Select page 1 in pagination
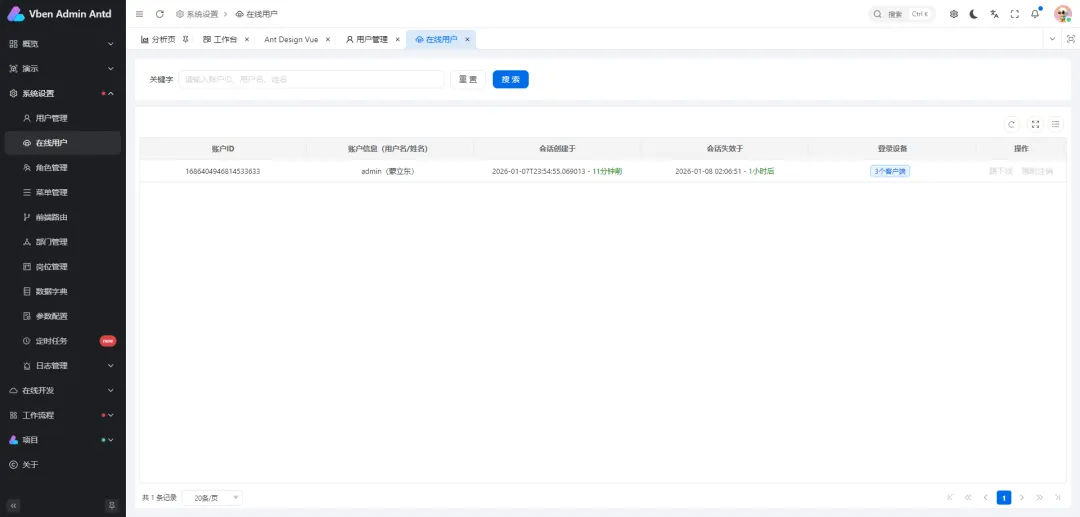Viewport: 1080px width, 517px height. pos(1004,497)
